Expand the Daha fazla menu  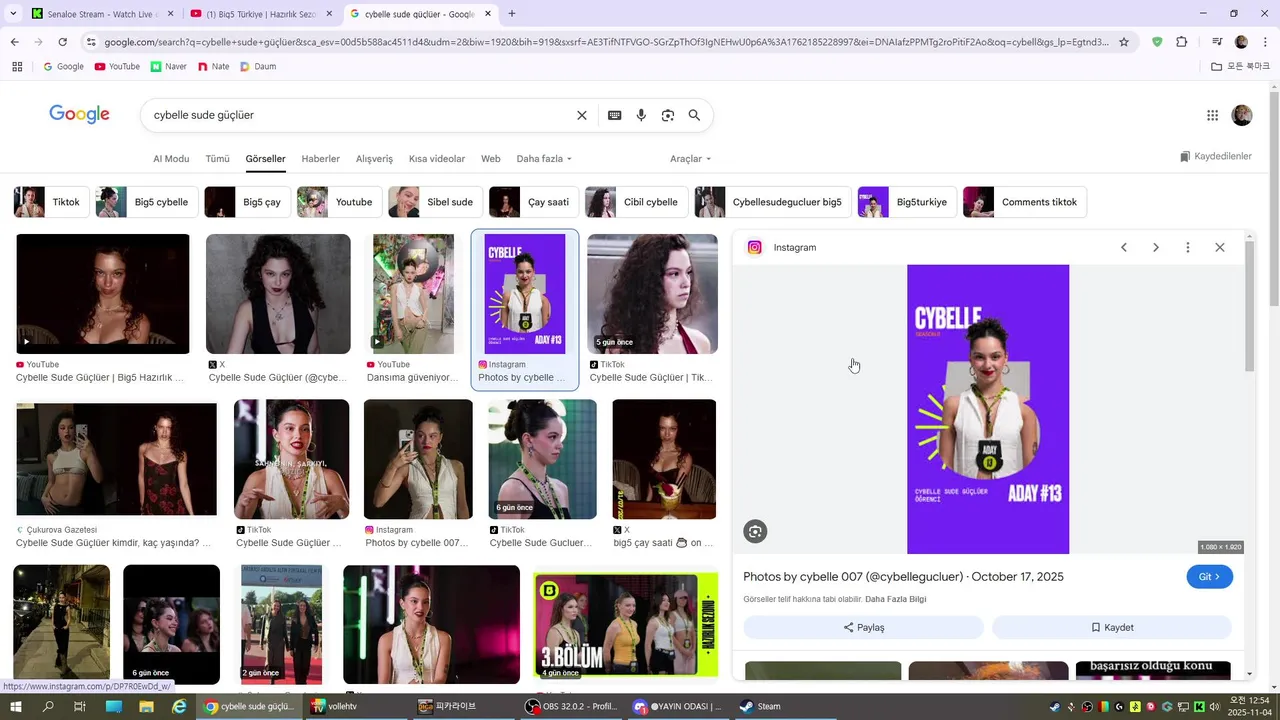point(544,159)
